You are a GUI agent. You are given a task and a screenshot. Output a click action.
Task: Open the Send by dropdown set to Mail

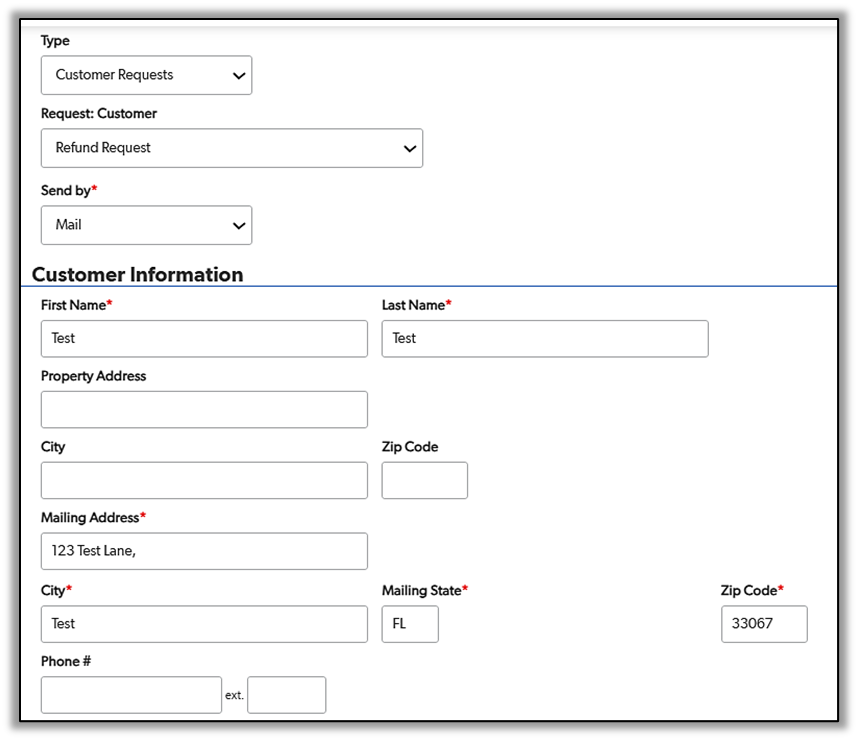point(146,225)
